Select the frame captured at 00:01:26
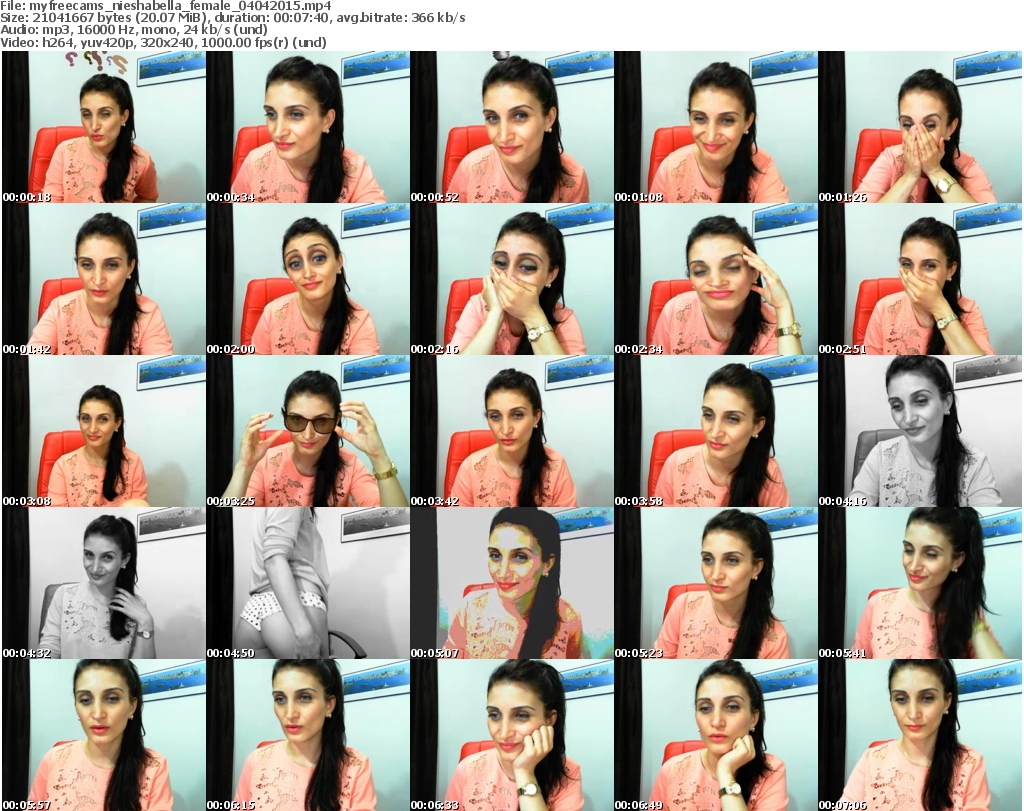Image resolution: width=1024 pixels, height=811 pixels. pos(920,127)
